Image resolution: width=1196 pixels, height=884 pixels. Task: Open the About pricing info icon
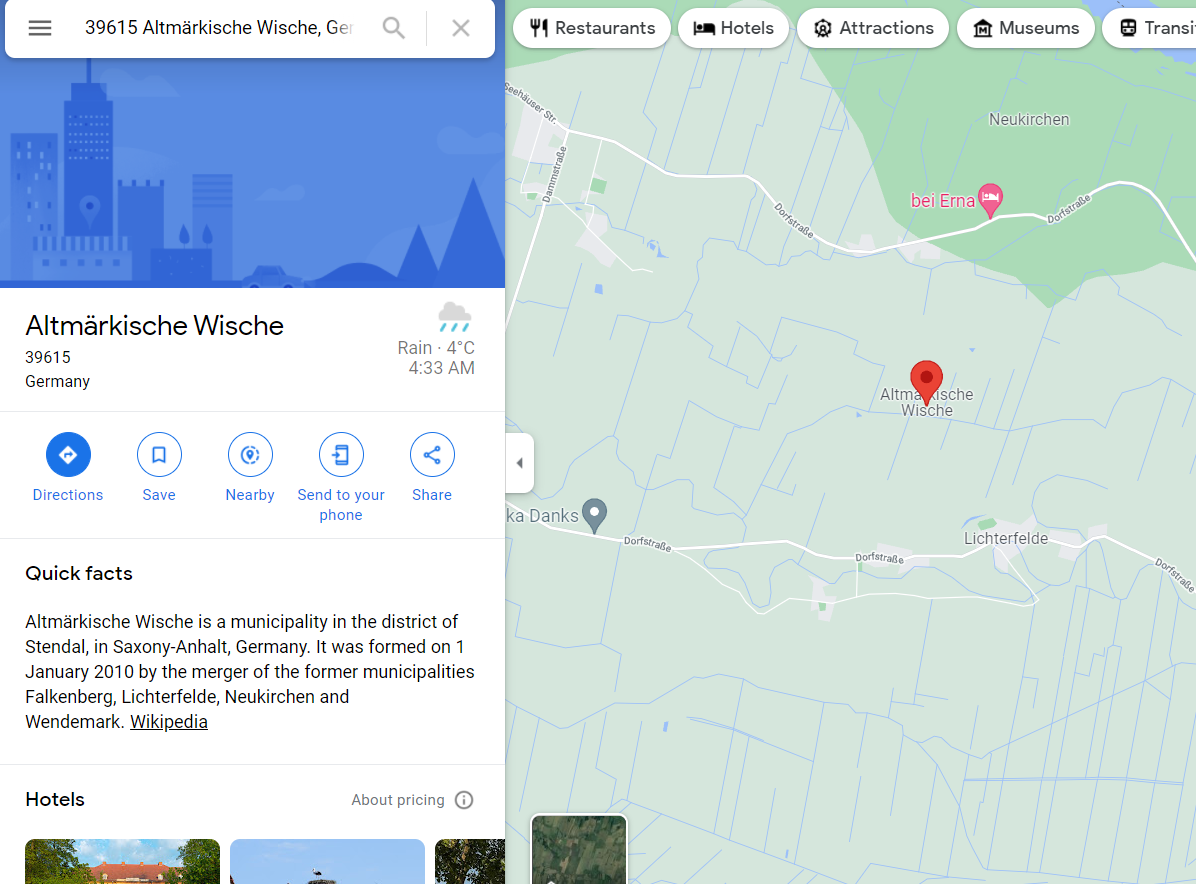[x=464, y=799]
